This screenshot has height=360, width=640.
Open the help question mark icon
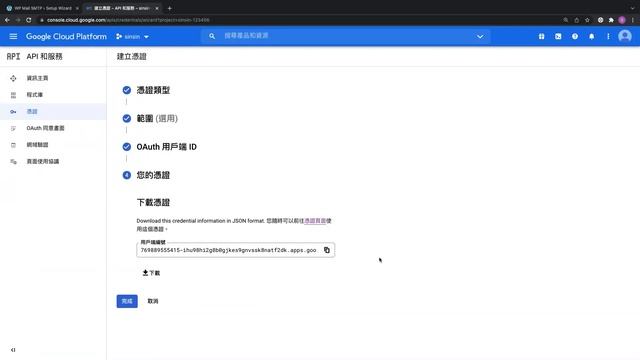pos(575,36)
